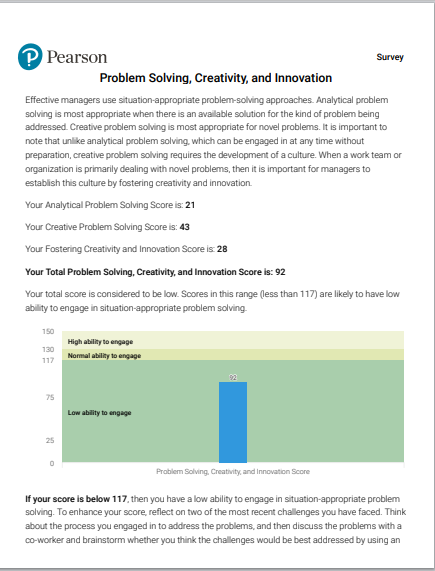Click the Fostering Creativity and Innovation Score 28
Image resolution: width=435 pixels, height=571 pixels.
pyautogui.click(x=222, y=249)
